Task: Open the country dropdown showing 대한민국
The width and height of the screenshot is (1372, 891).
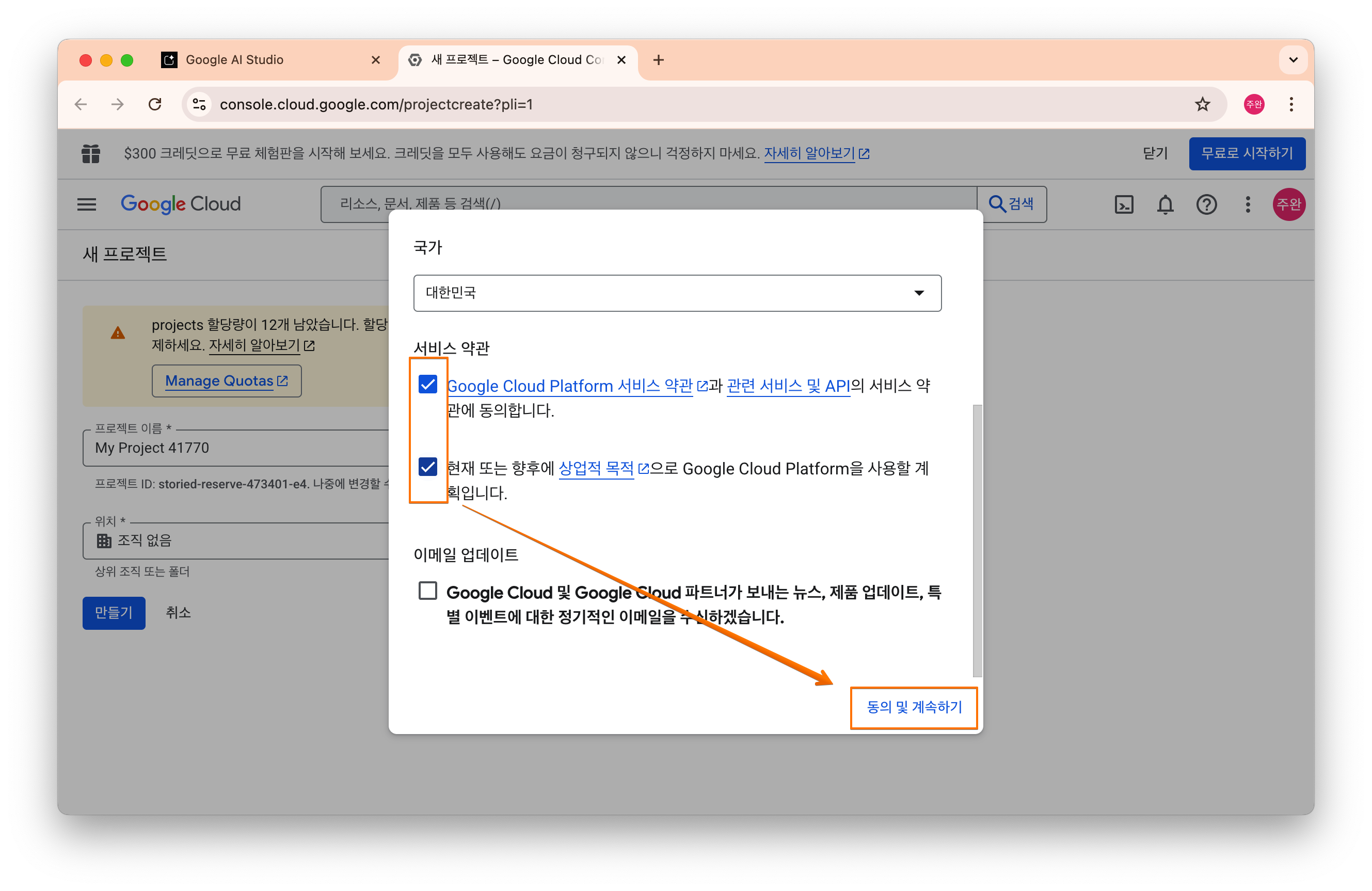Action: [677, 293]
